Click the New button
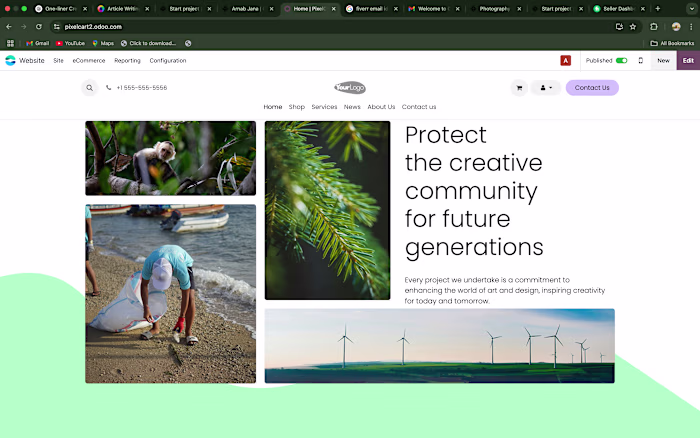700x438 pixels. (x=663, y=60)
